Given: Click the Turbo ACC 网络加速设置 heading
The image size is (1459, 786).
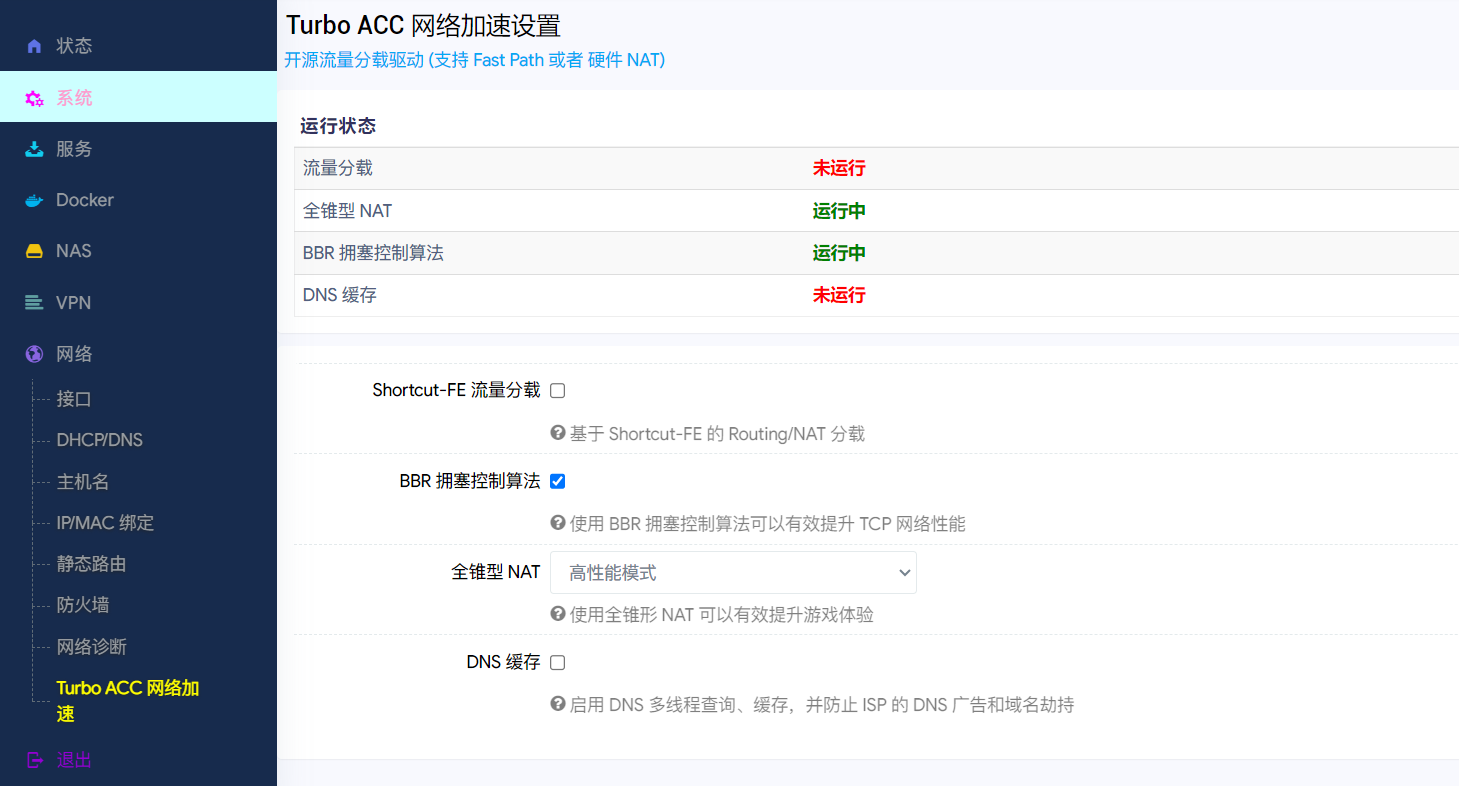Looking at the screenshot, I should [423, 25].
